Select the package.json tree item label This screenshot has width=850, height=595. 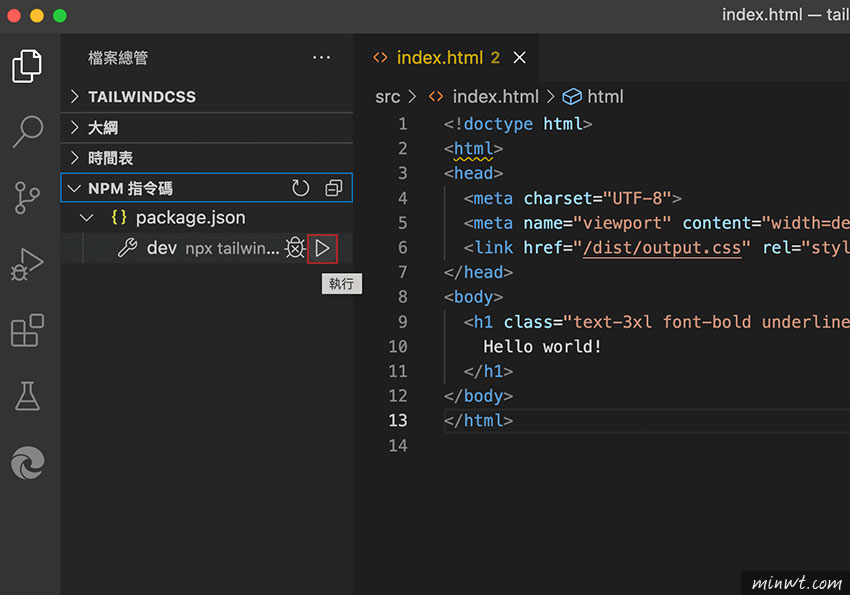point(190,218)
